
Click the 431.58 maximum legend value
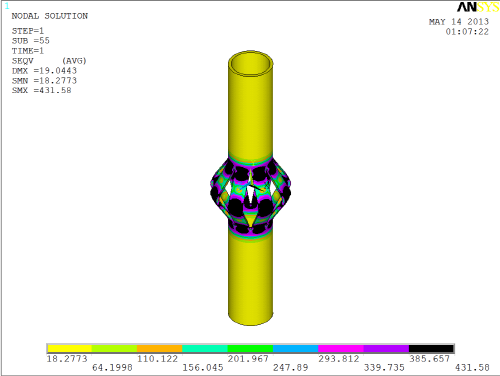(x=472, y=368)
